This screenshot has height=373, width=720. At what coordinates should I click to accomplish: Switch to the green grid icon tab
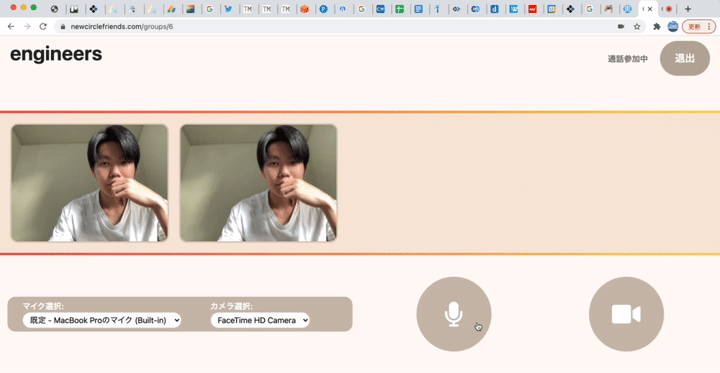point(399,9)
